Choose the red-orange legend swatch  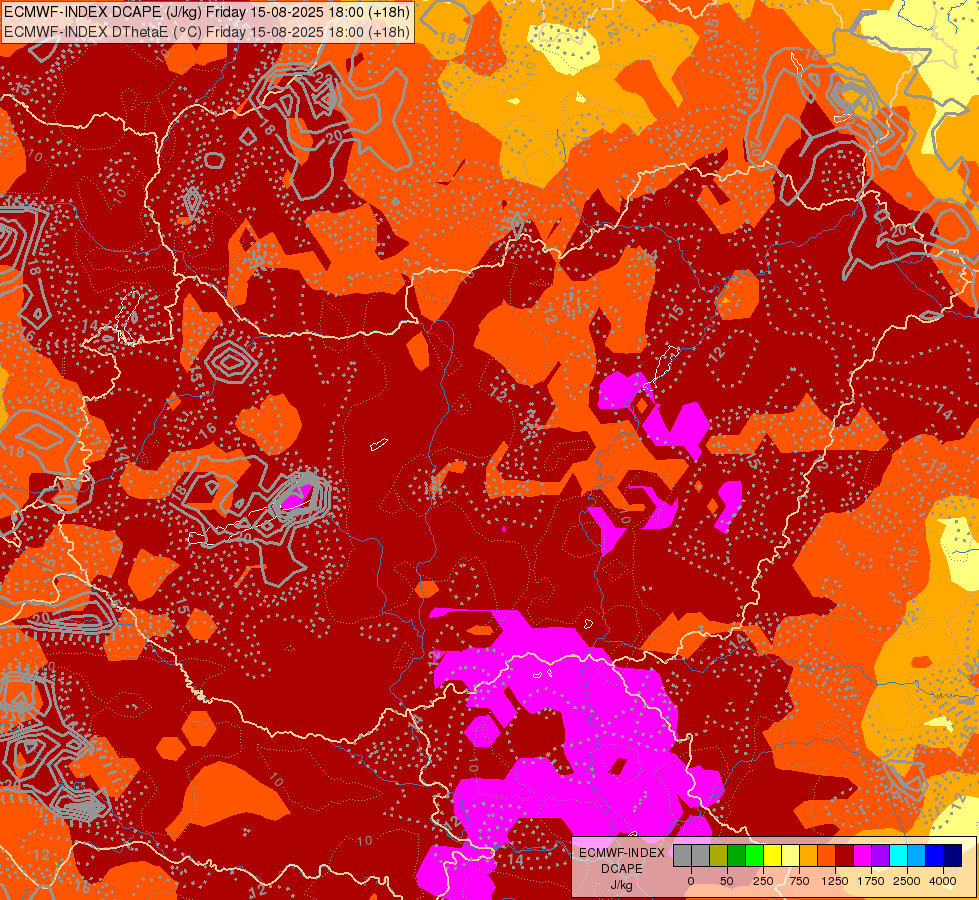point(827,855)
